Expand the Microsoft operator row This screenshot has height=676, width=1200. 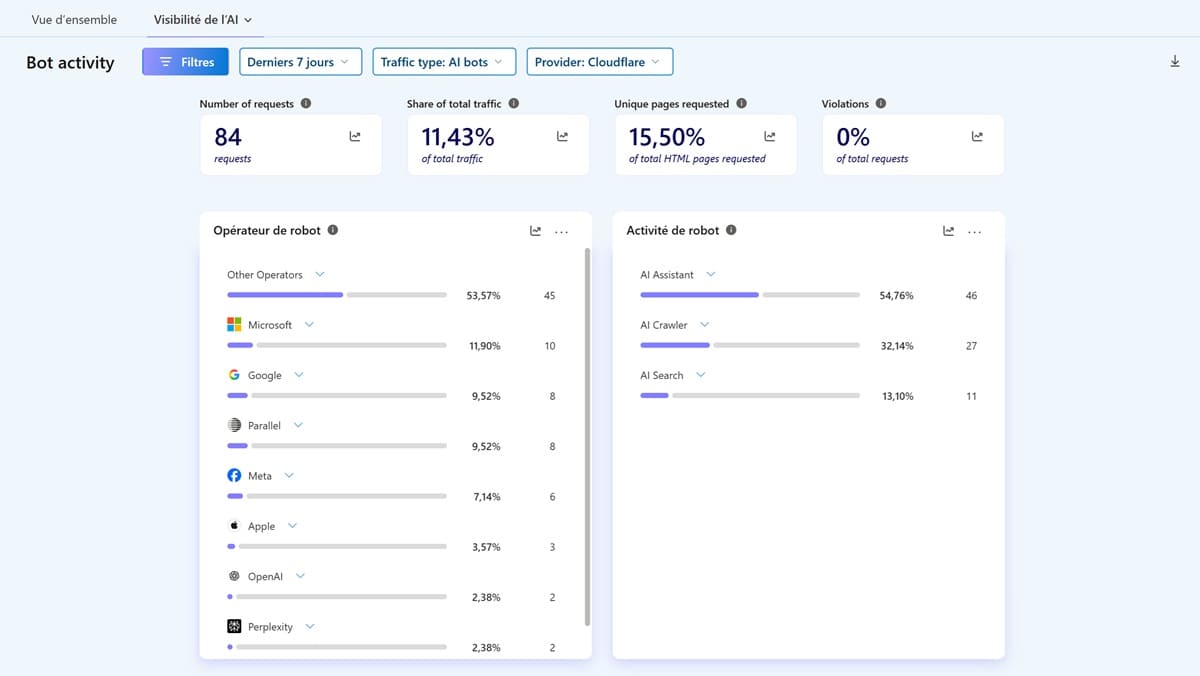tap(309, 325)
